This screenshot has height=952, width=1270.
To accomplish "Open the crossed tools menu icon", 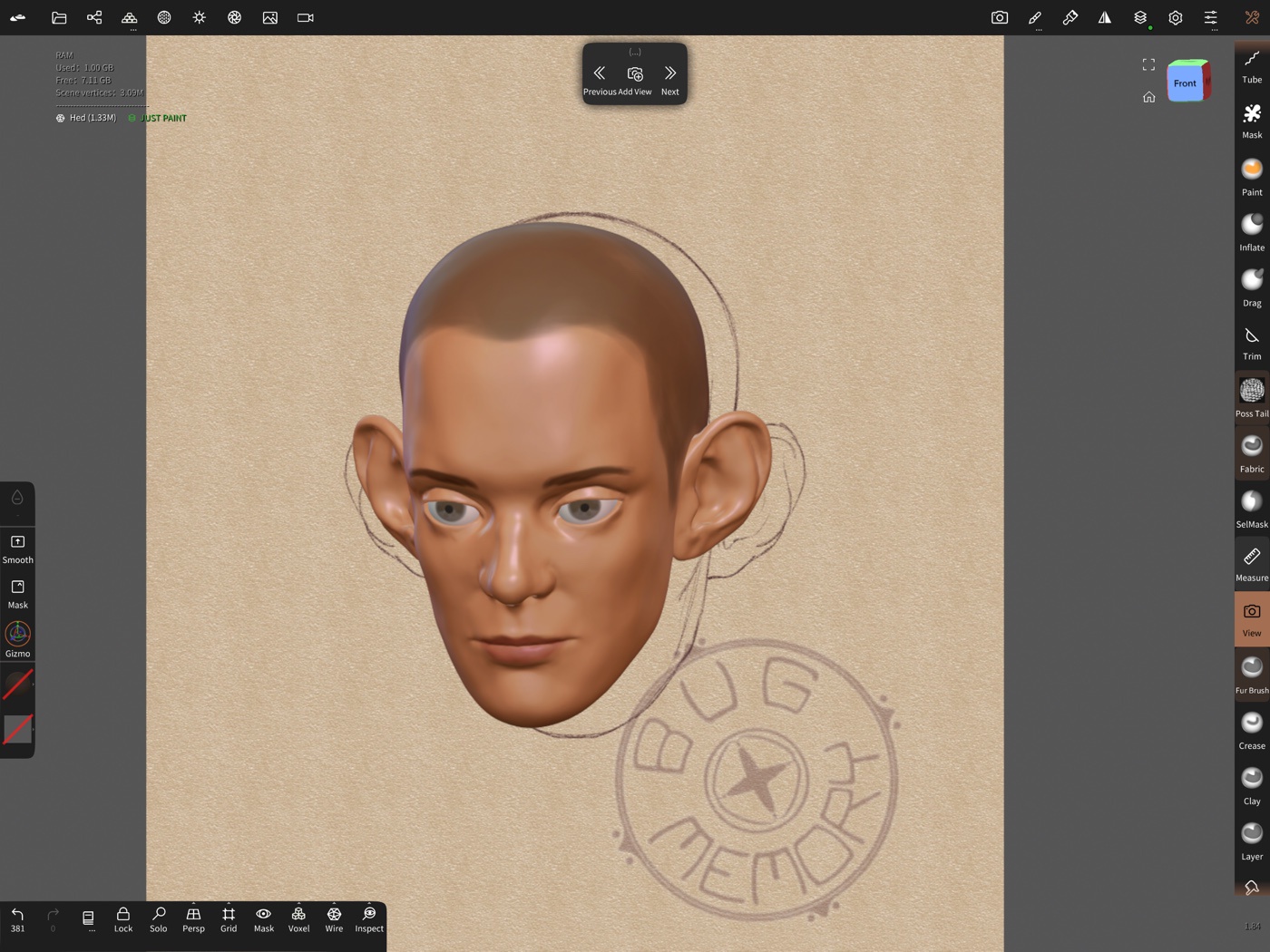I will [x=1252, y=17].
